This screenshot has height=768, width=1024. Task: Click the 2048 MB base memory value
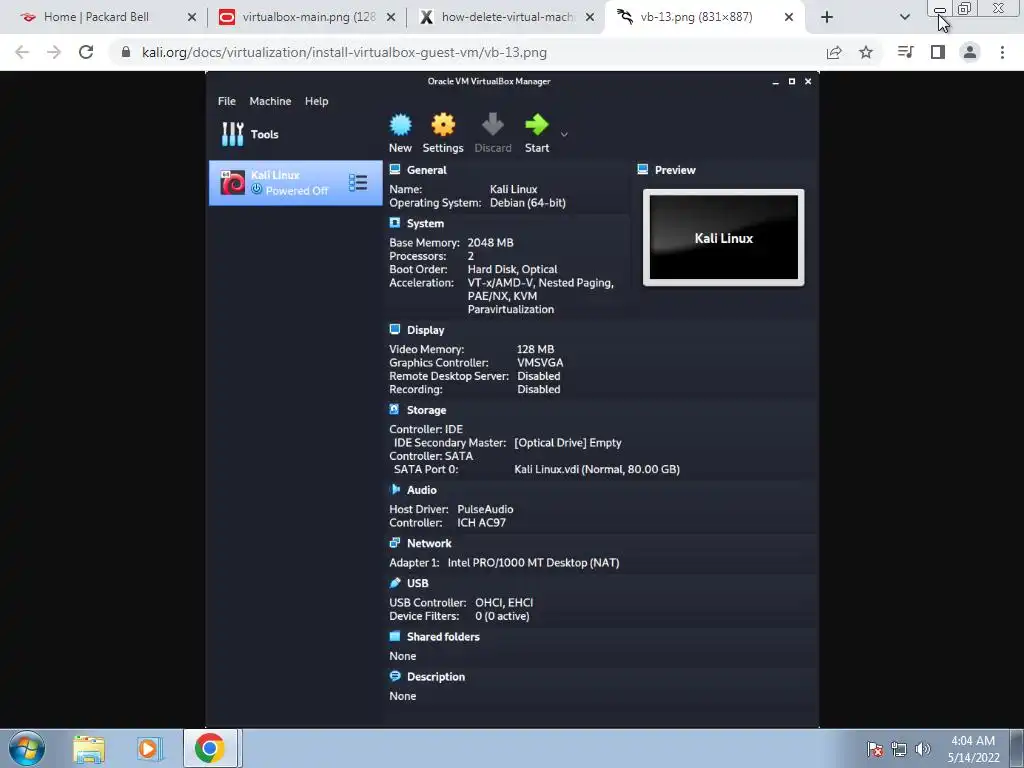[x=490, y=243]
